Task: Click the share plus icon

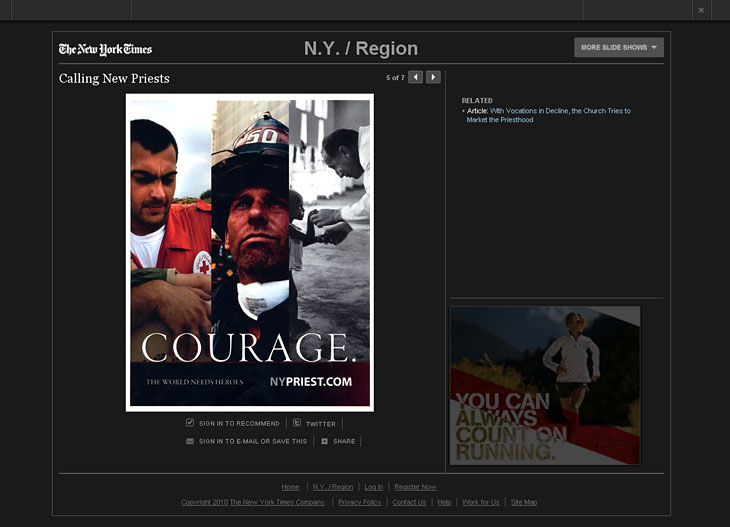Action: point(324,441)
